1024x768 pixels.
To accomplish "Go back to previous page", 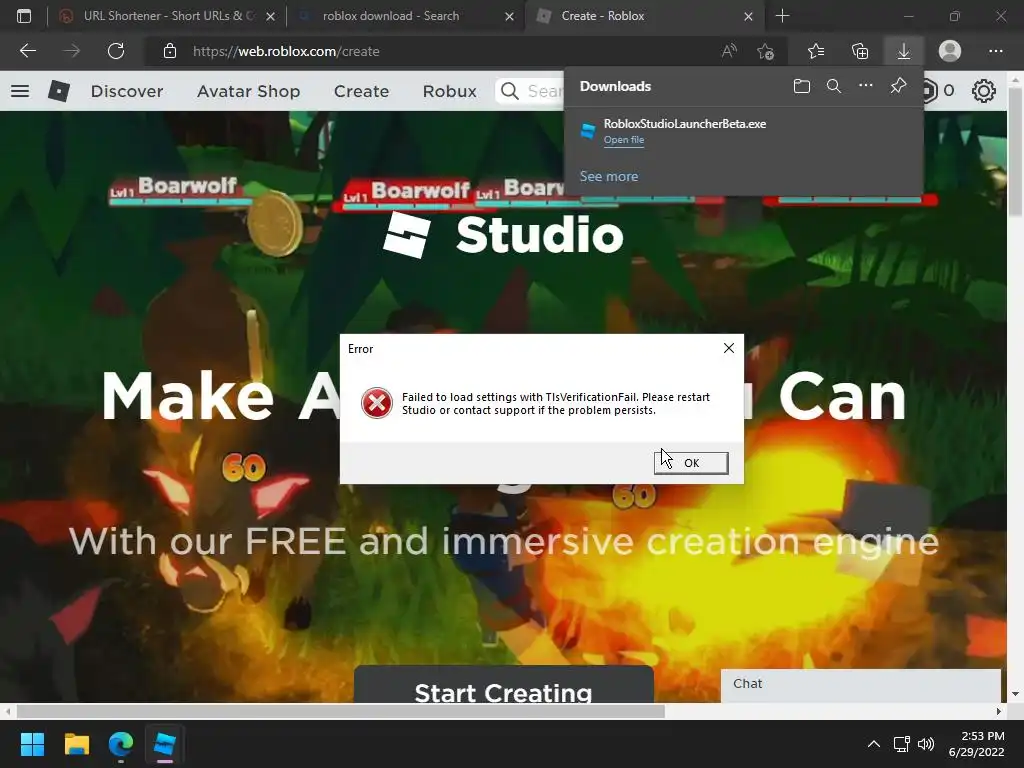I will point(27,51).
